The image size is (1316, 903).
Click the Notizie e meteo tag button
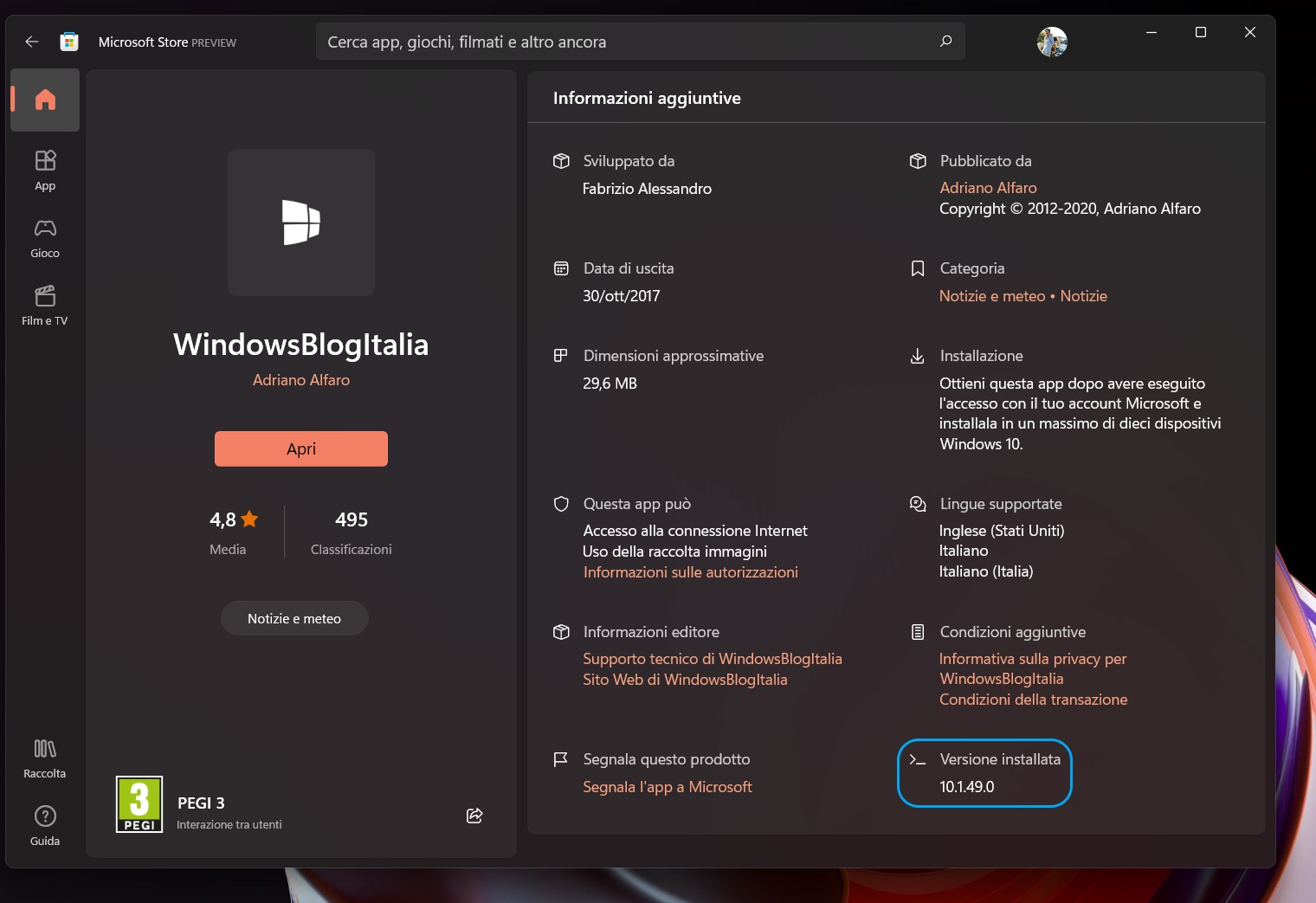(294, 618)
